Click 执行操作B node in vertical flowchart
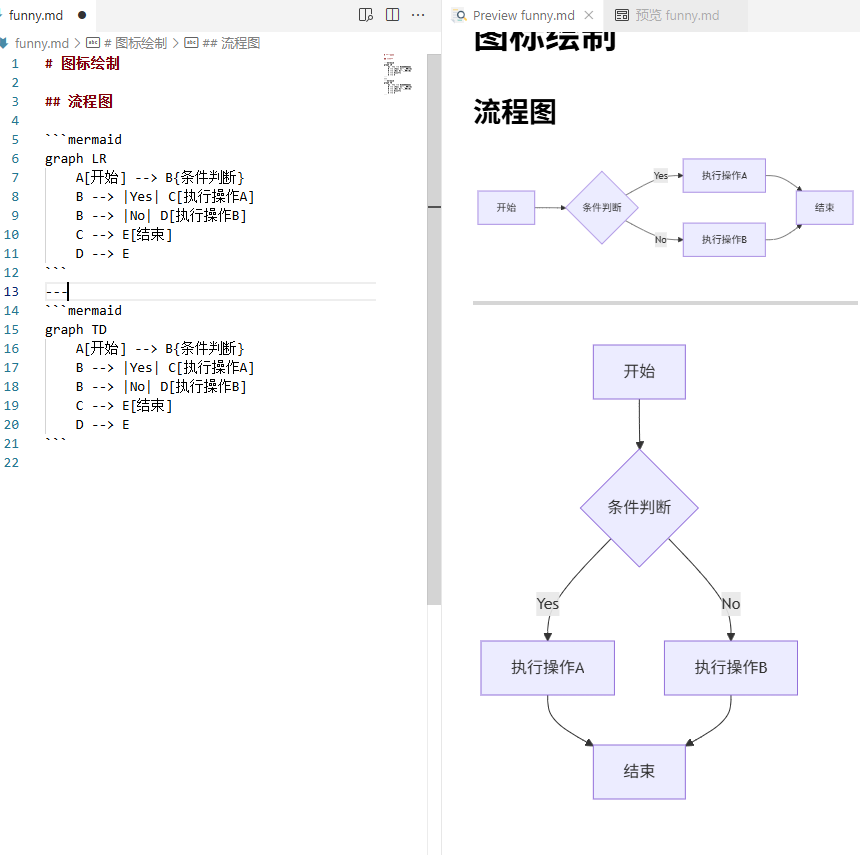Viewport: 860px width, 855px height. [x=731, y=667]
